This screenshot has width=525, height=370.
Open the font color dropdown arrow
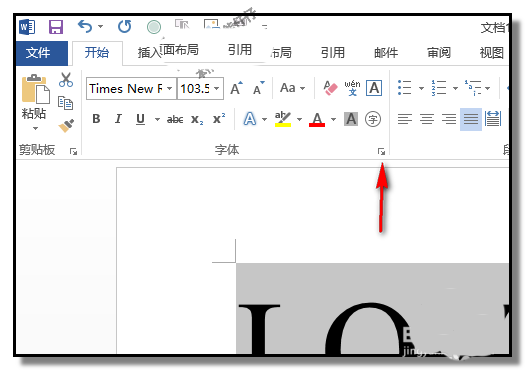[333, 119]
